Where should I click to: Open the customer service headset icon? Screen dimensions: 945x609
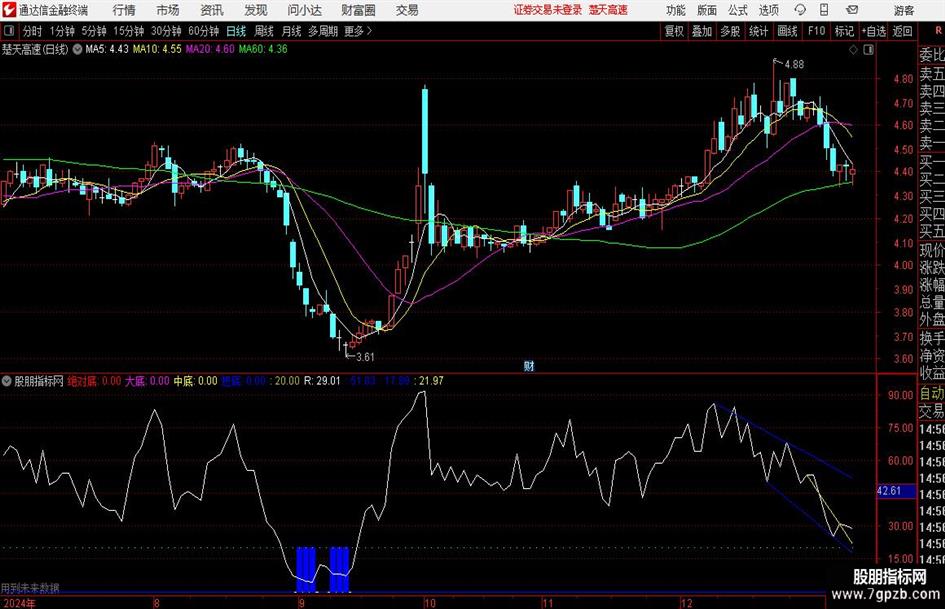click(x=800, y=10)
